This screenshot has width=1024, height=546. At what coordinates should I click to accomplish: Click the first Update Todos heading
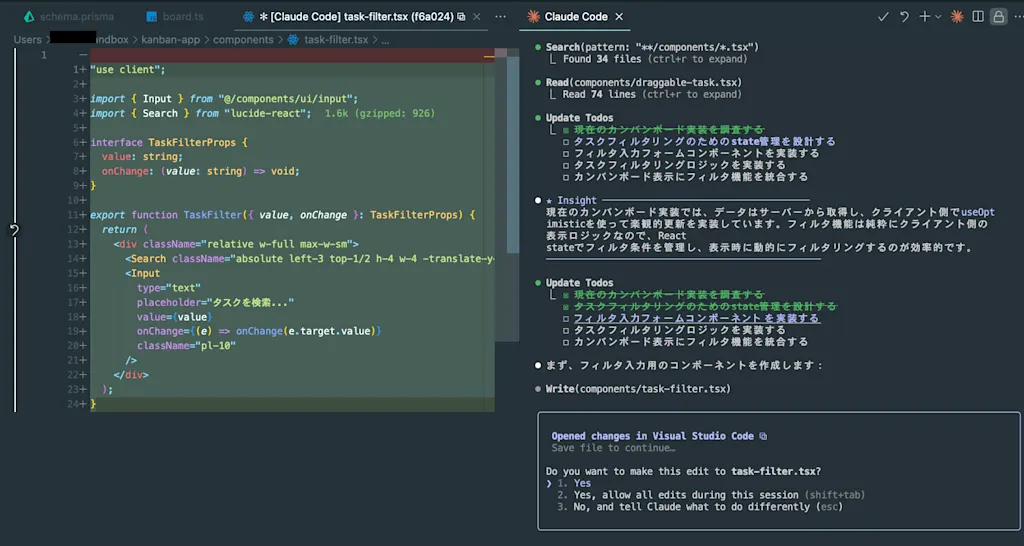pyautogui.click(x=579, y=118)
